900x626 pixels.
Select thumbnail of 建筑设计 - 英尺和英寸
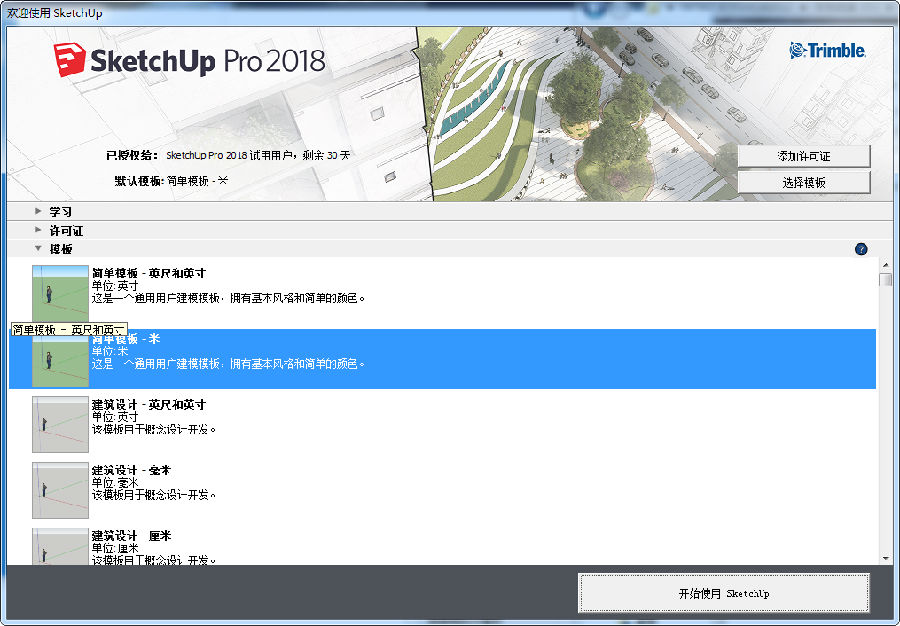(x=60, y=425)
